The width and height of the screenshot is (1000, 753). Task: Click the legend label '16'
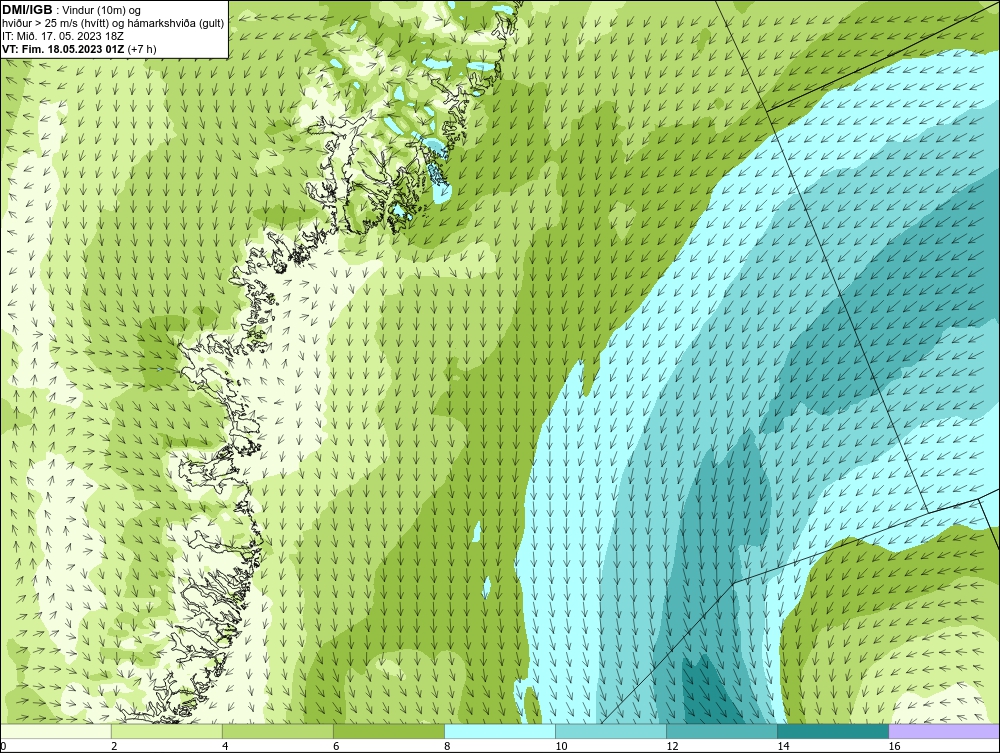pos(895,746)
